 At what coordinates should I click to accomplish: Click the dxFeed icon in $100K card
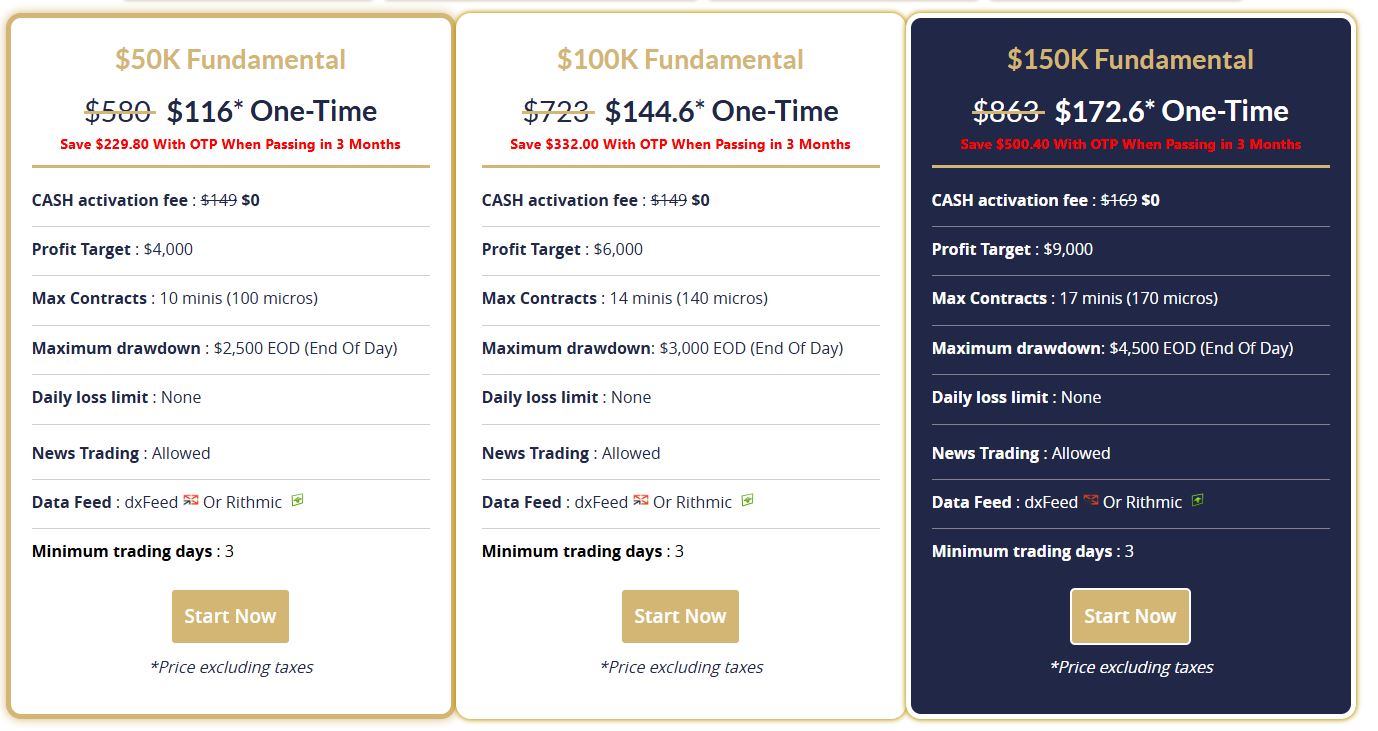pyautogui.click(x=641, y=500)
